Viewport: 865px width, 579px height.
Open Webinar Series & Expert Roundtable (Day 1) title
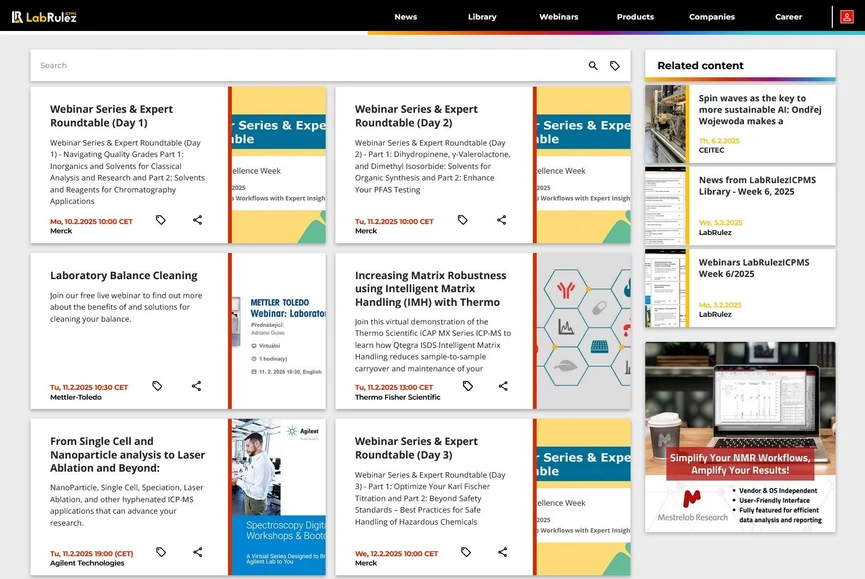(x=111, y=116)
